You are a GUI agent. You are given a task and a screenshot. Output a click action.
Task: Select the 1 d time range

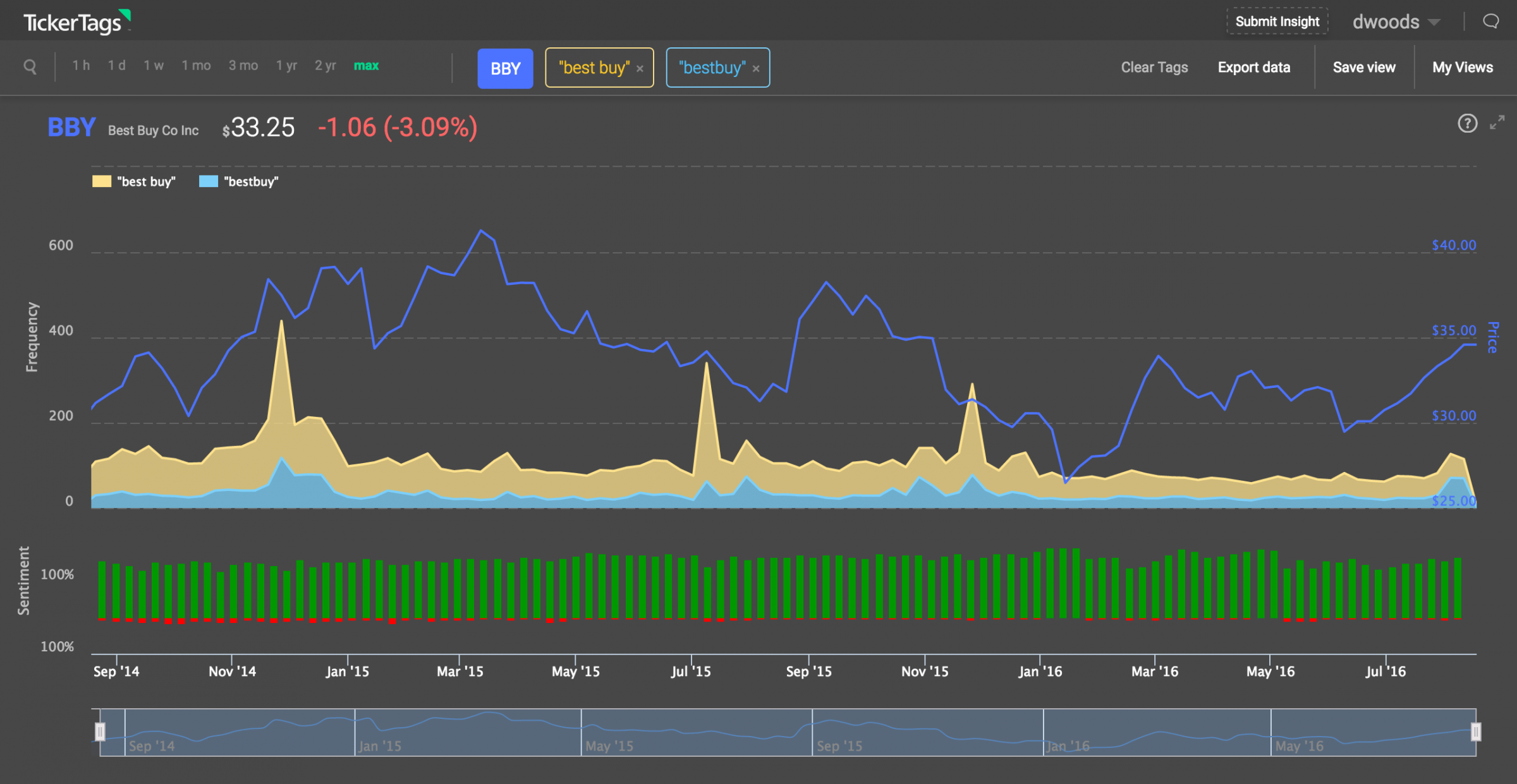click(x=116, y=66)
